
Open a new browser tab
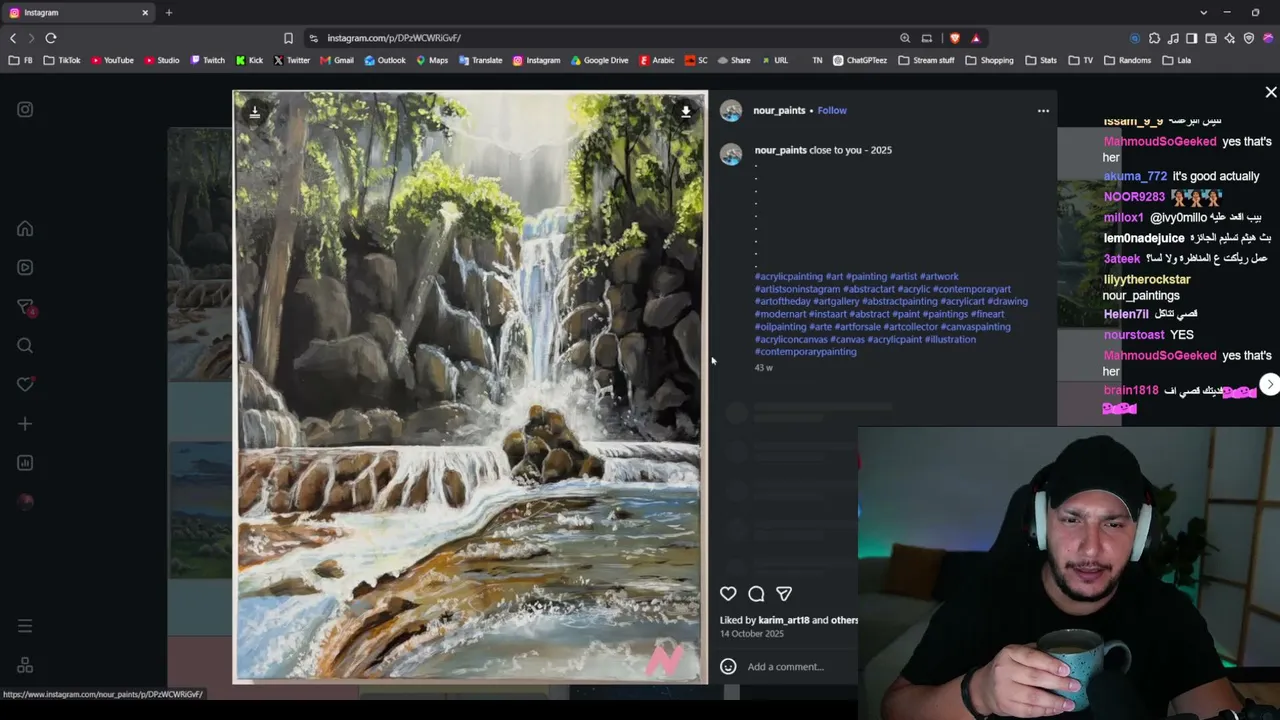click(x=169, y=13)
